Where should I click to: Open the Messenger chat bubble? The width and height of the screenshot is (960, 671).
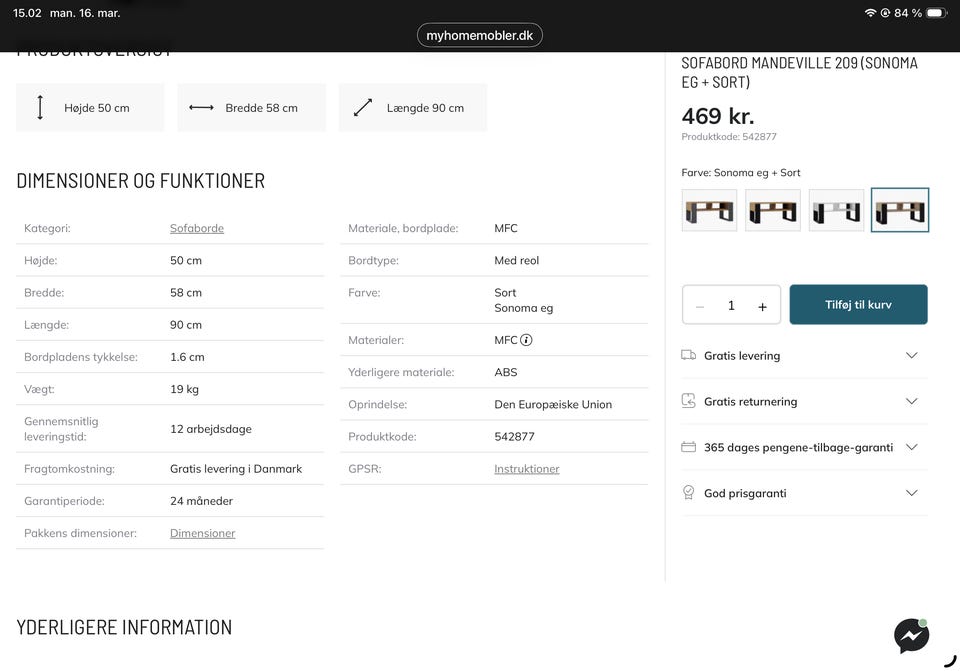[911, 636]
